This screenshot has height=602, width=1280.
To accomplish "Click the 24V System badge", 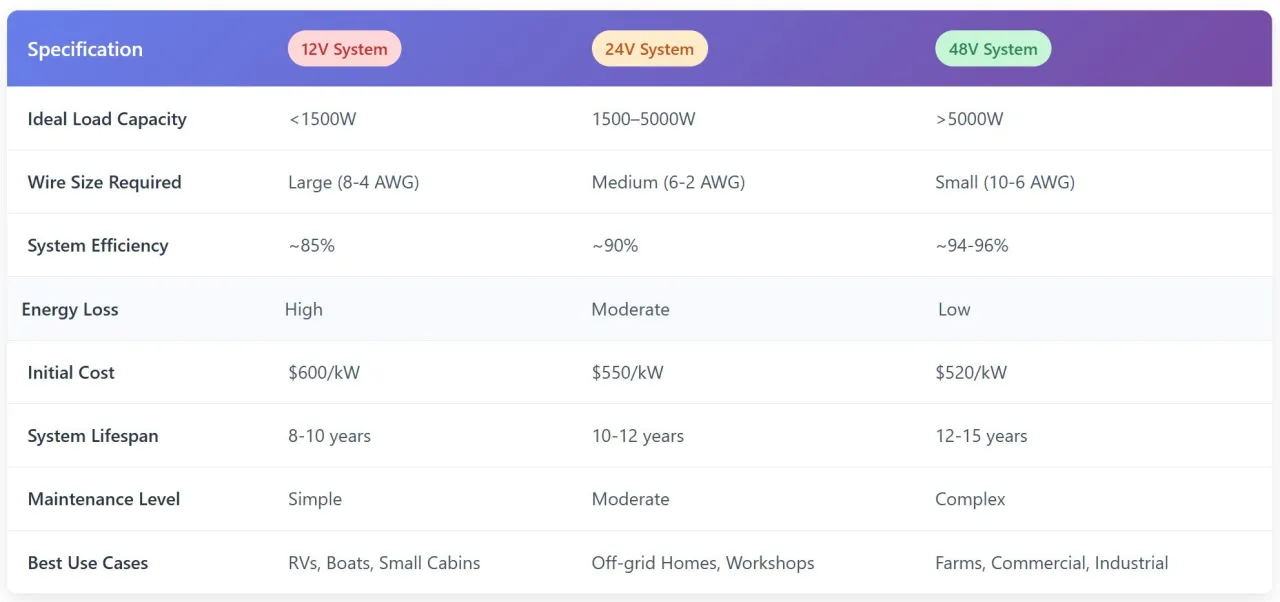I will click(x=649, y=49).
